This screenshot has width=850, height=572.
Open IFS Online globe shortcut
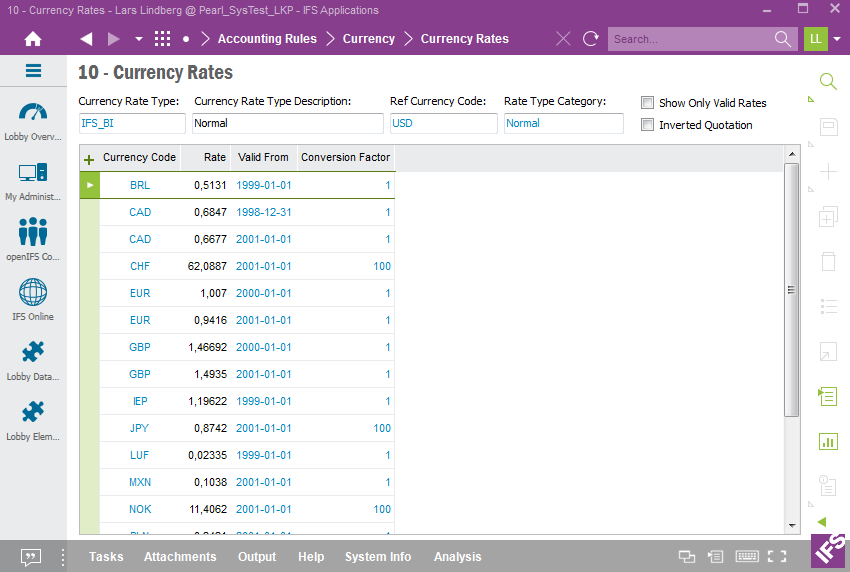point(33,300)
